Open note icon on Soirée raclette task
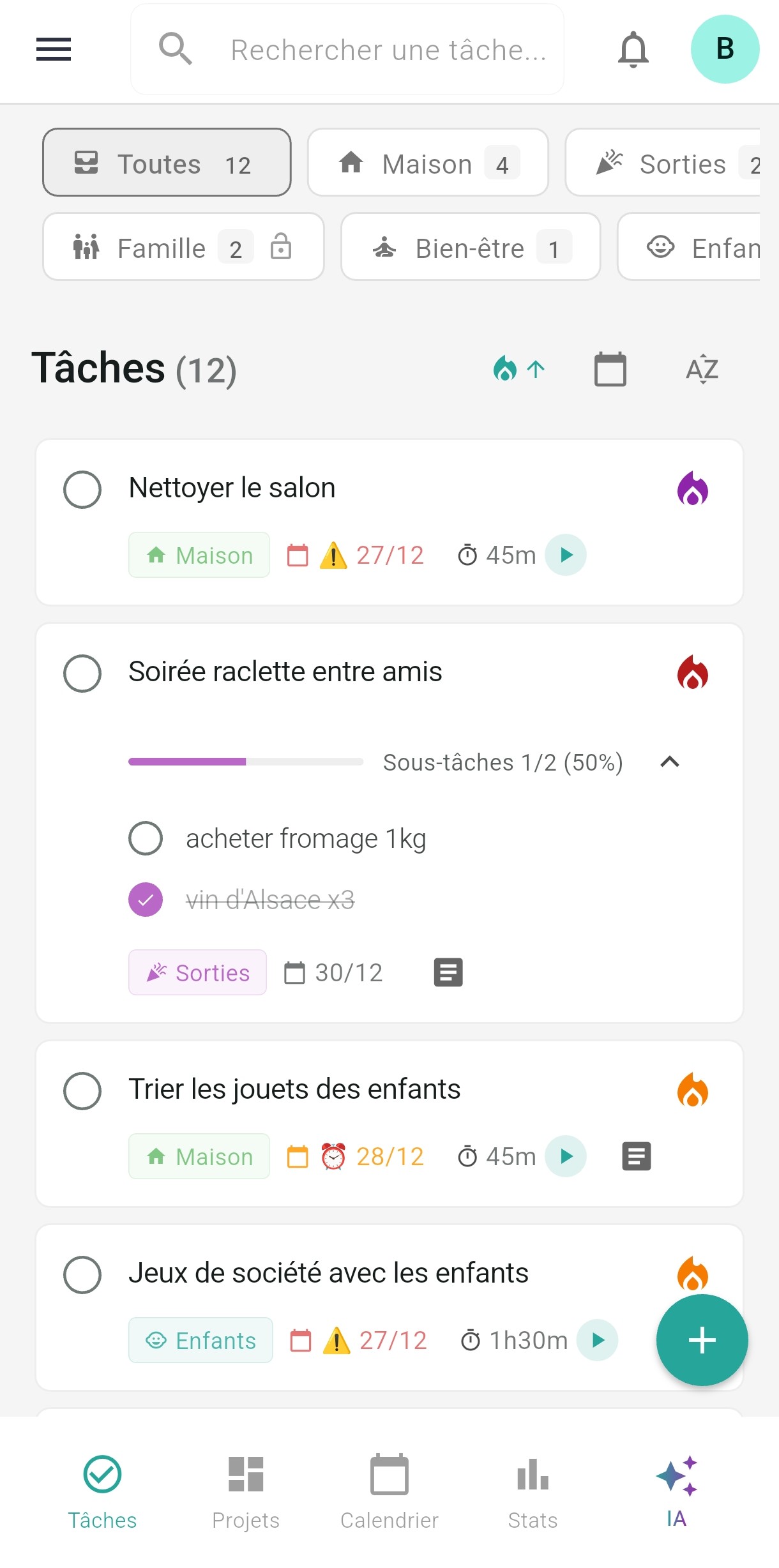The width and height of the screenshot is (779, 1568). pos(448,972)
